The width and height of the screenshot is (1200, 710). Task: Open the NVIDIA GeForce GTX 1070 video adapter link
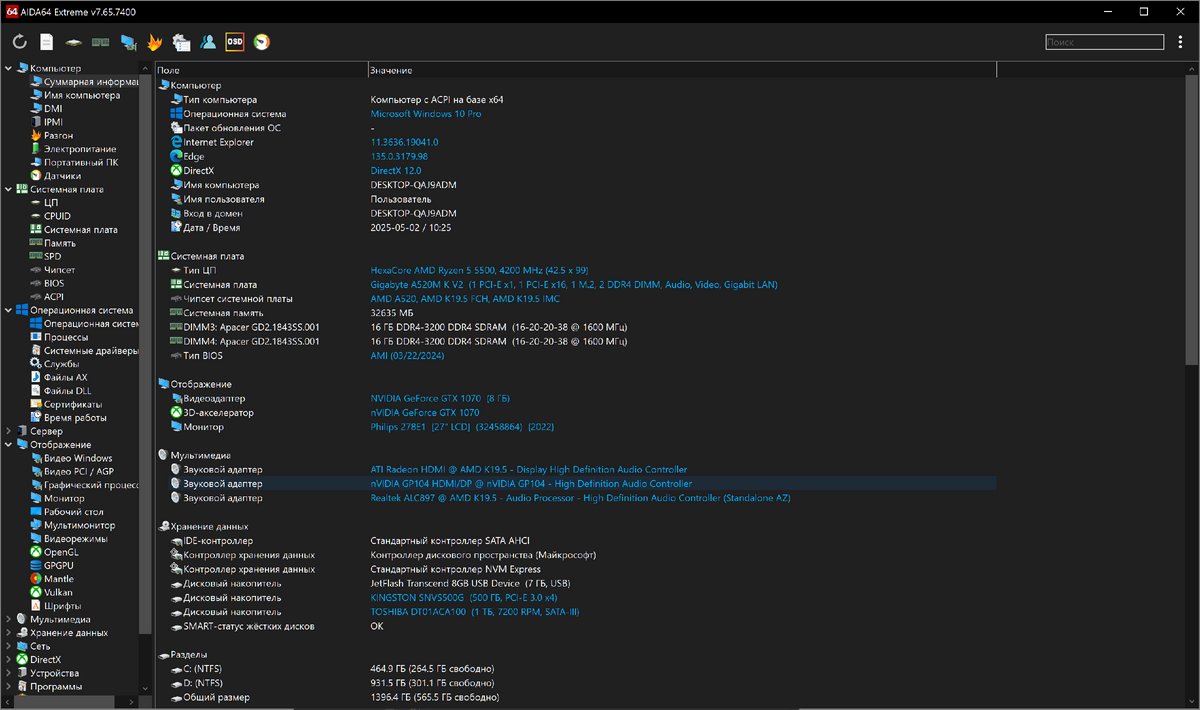[440, 399]
